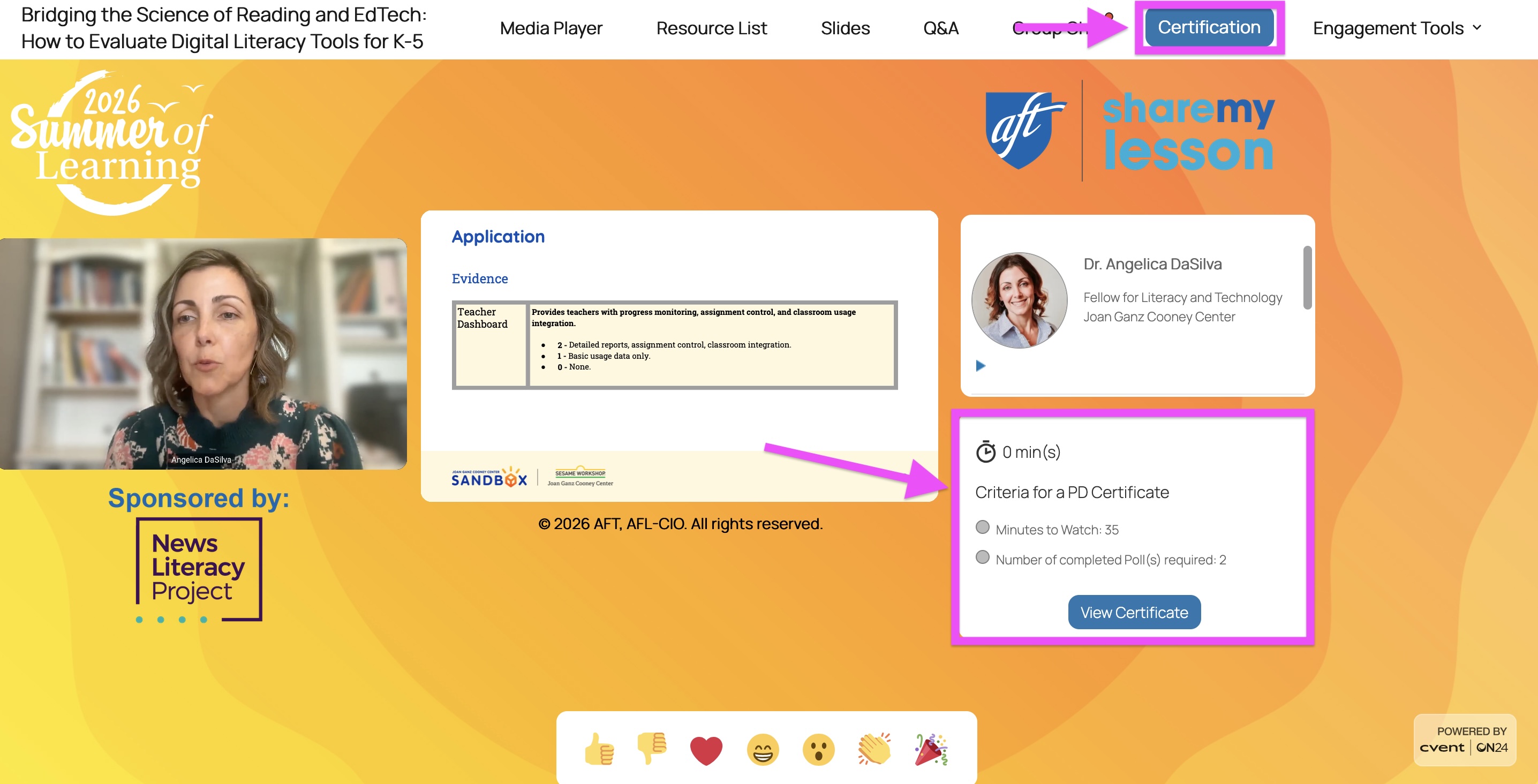Send the party popper reaction
This screenshot has height=784, width=1538.
pyautogui.click(x=931, y=749)
